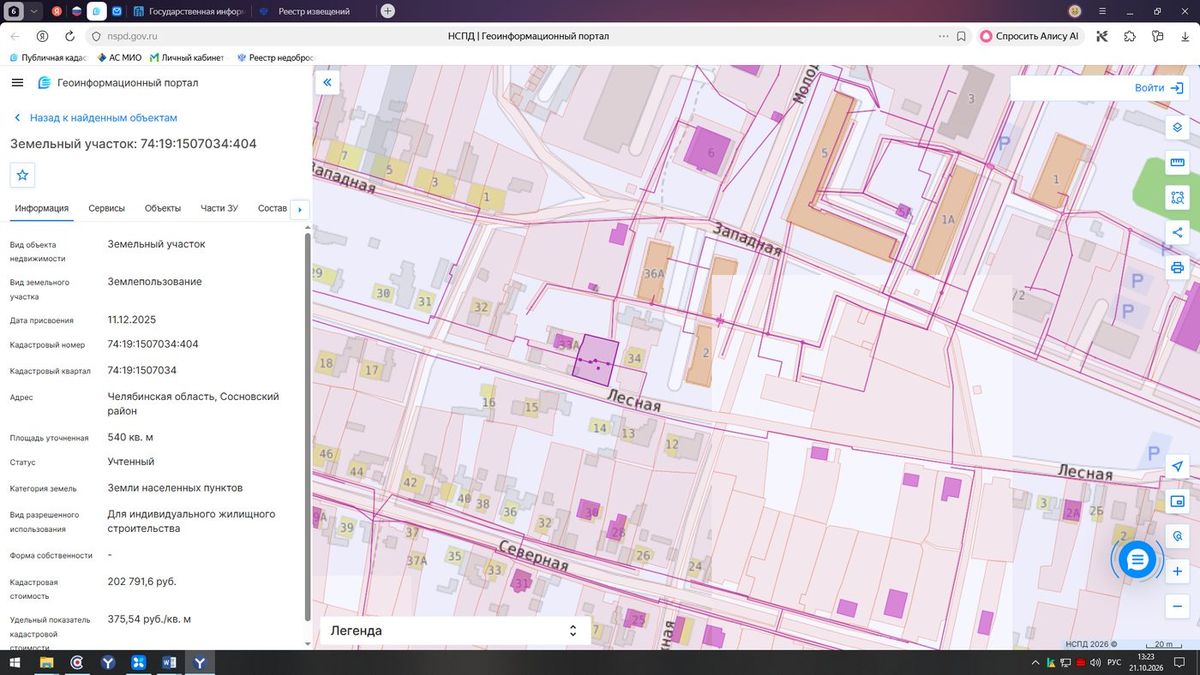Open a new browser tab
The width and height of the screenshot is (1200, 675).
coord(388,11)
